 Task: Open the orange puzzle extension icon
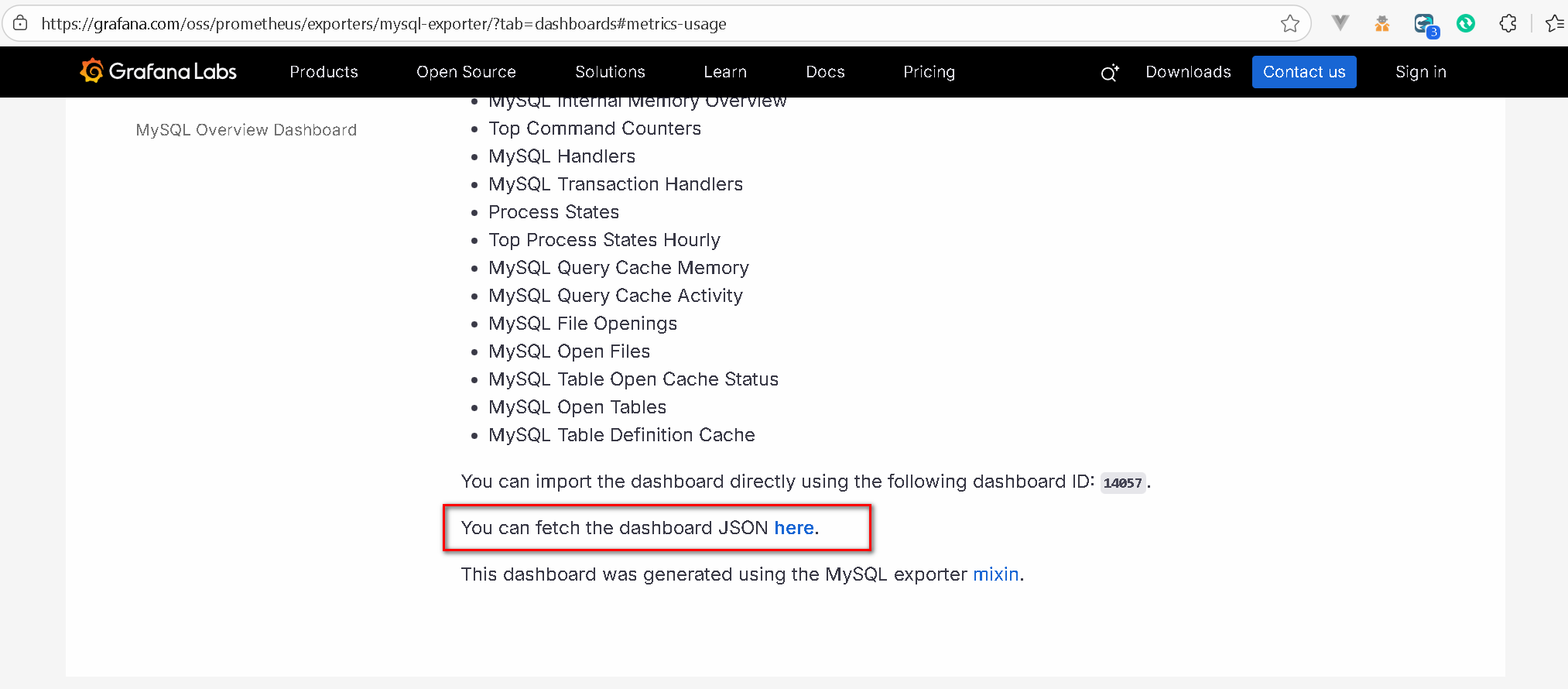click(1382, 24)
